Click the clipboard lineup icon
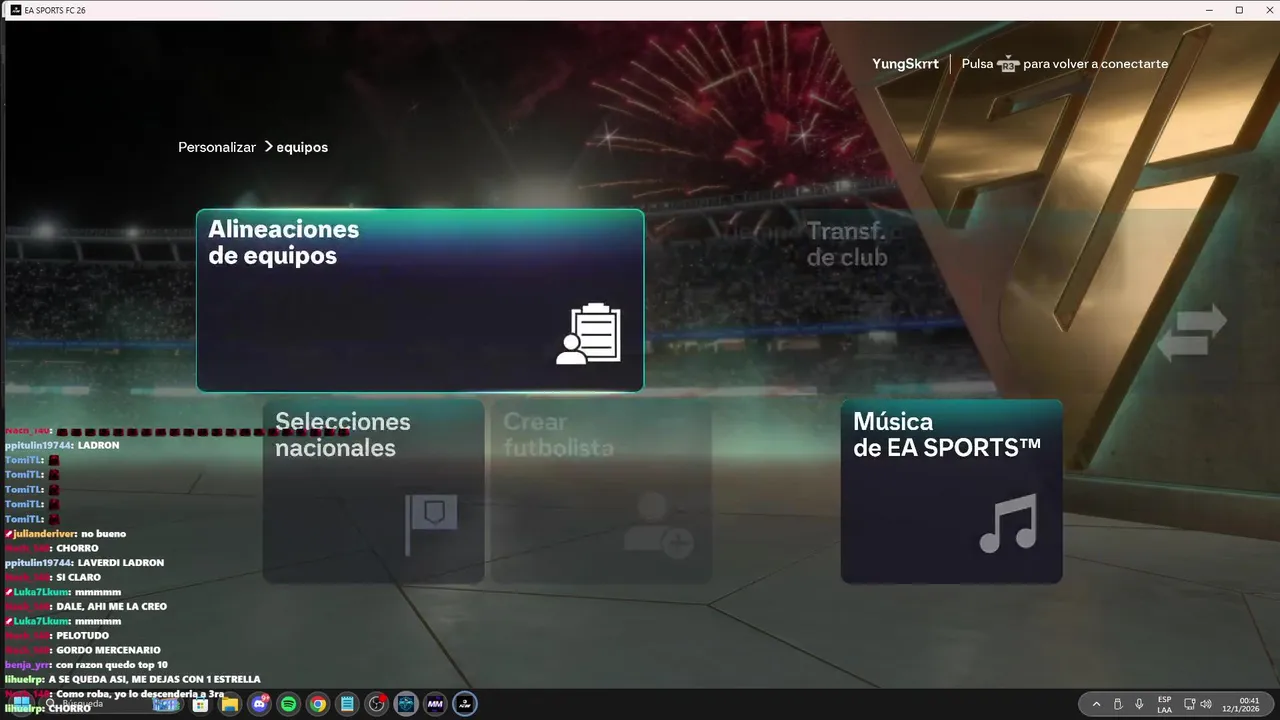The image size is (1280, 720). click(588, 334)
